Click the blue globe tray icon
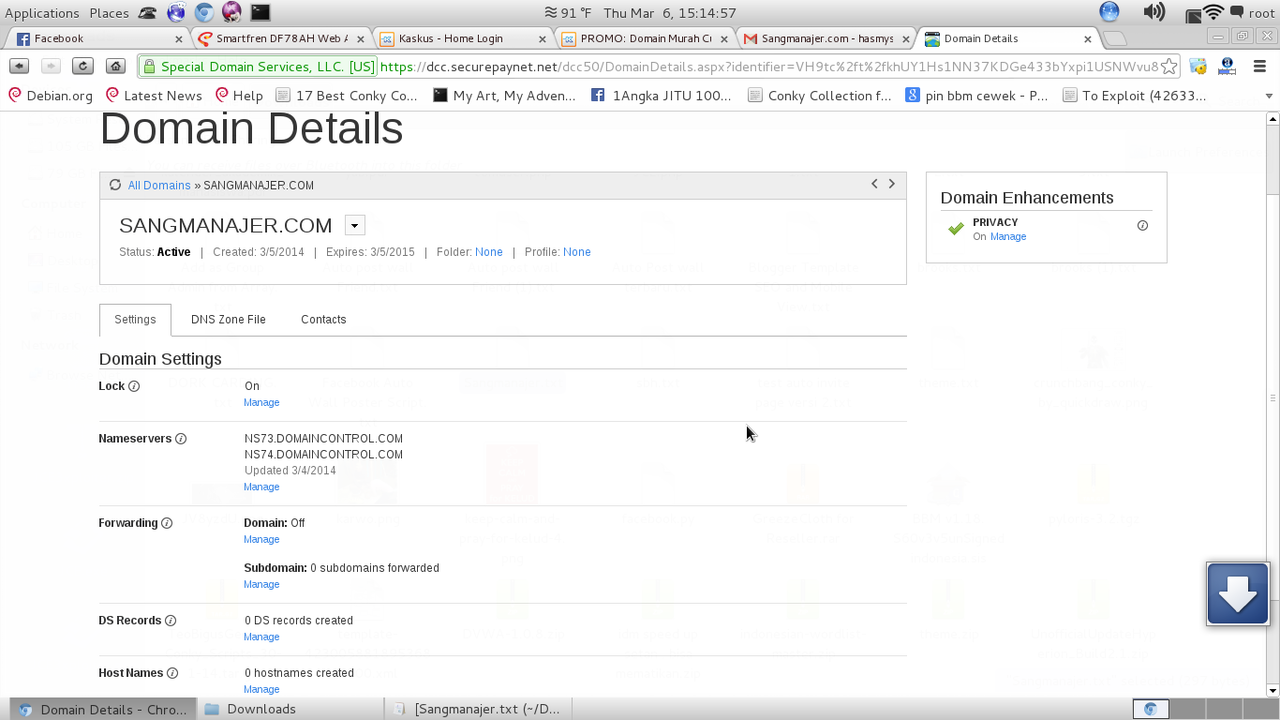 pyautogui.click(x=1109, y=12)
